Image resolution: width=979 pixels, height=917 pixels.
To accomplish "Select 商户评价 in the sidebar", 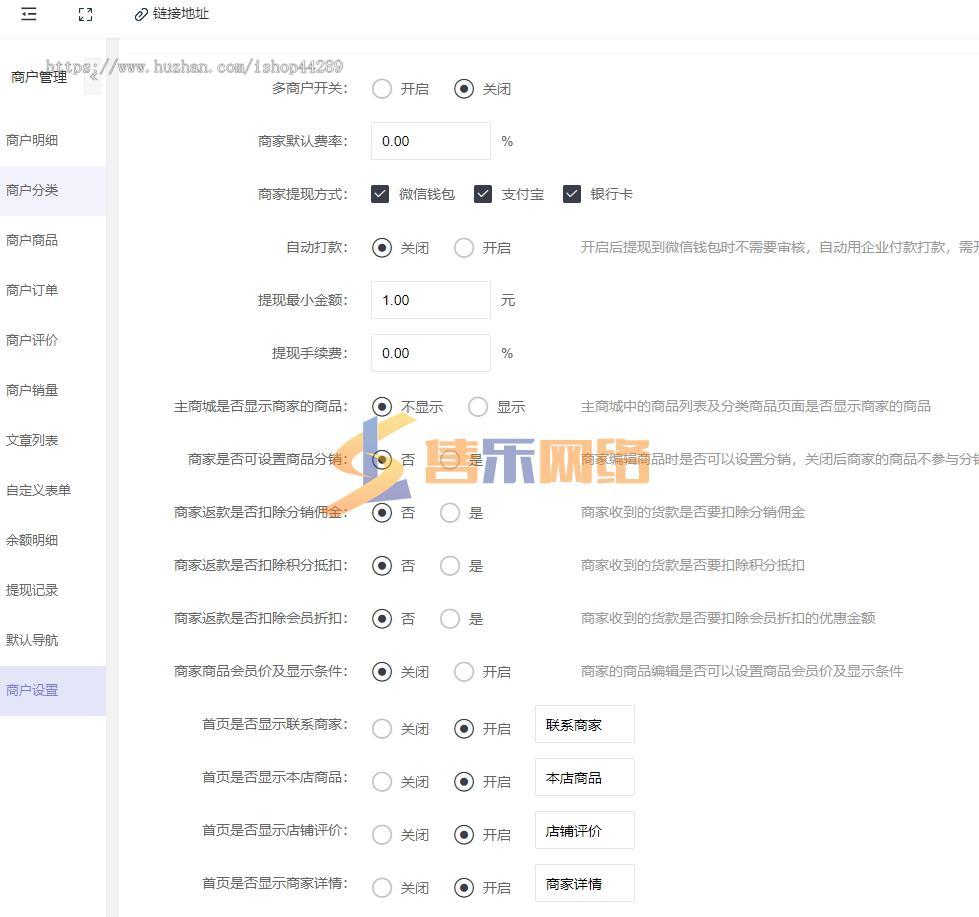I will [53, 340].
